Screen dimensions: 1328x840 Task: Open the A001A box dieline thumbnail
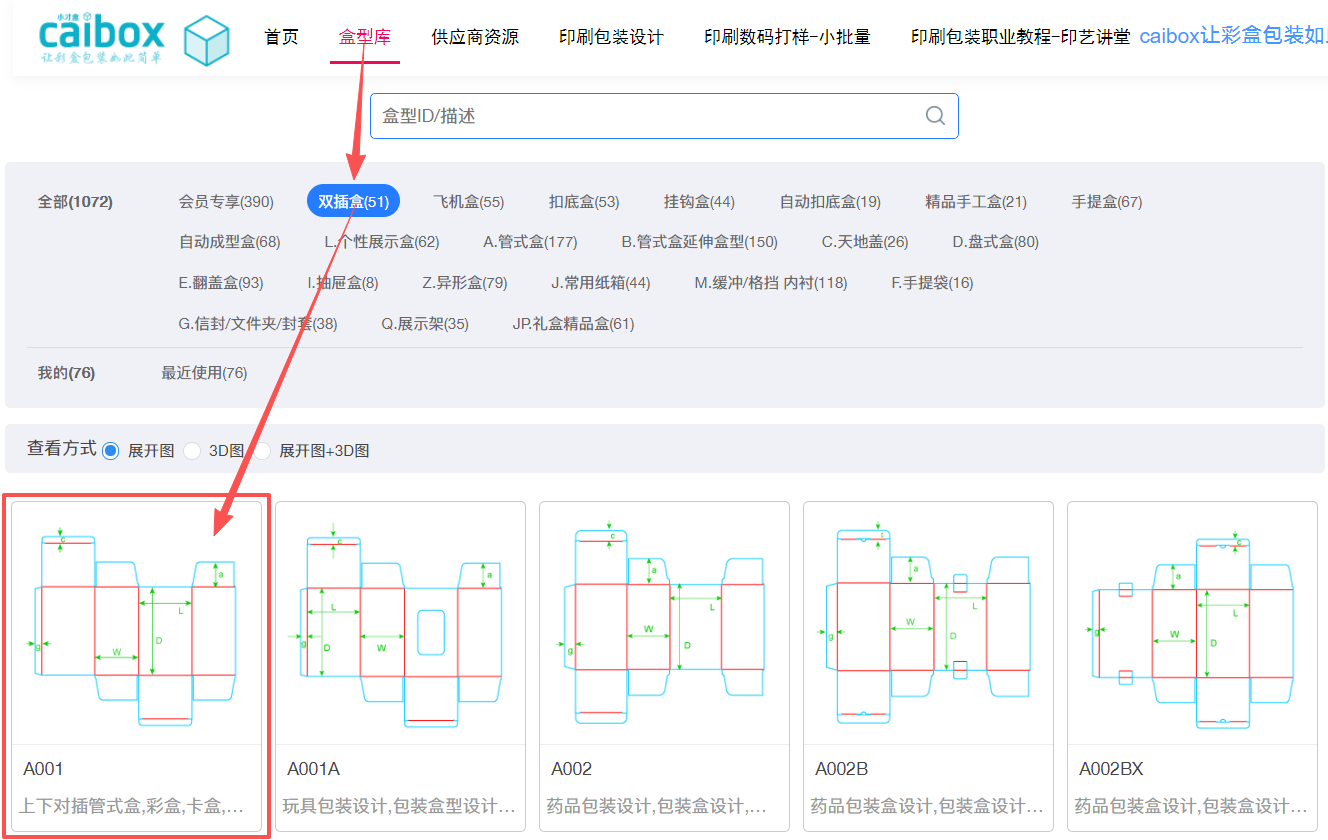click(x=400, y=624)
